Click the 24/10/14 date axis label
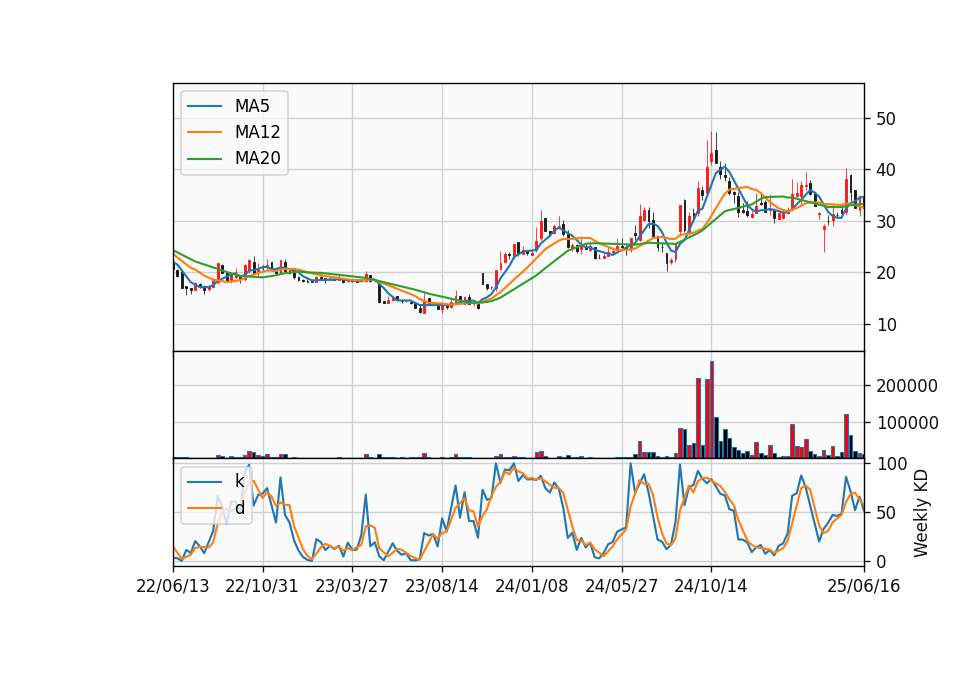The image size is (960, 690). (x=711, y=586)
